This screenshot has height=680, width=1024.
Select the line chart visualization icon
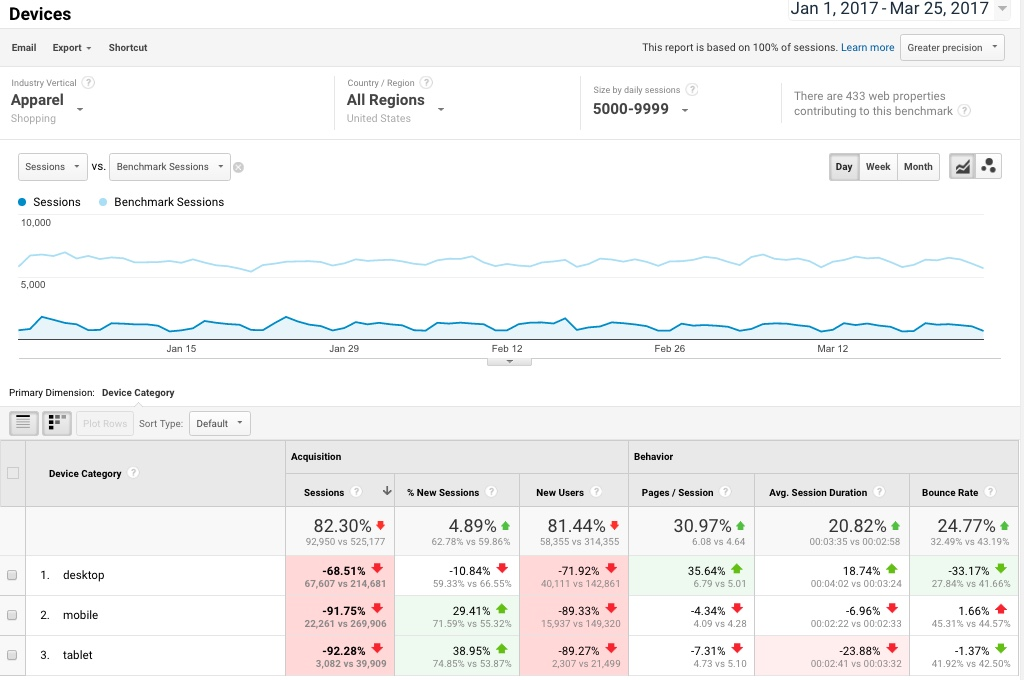[x=963, y=166]
